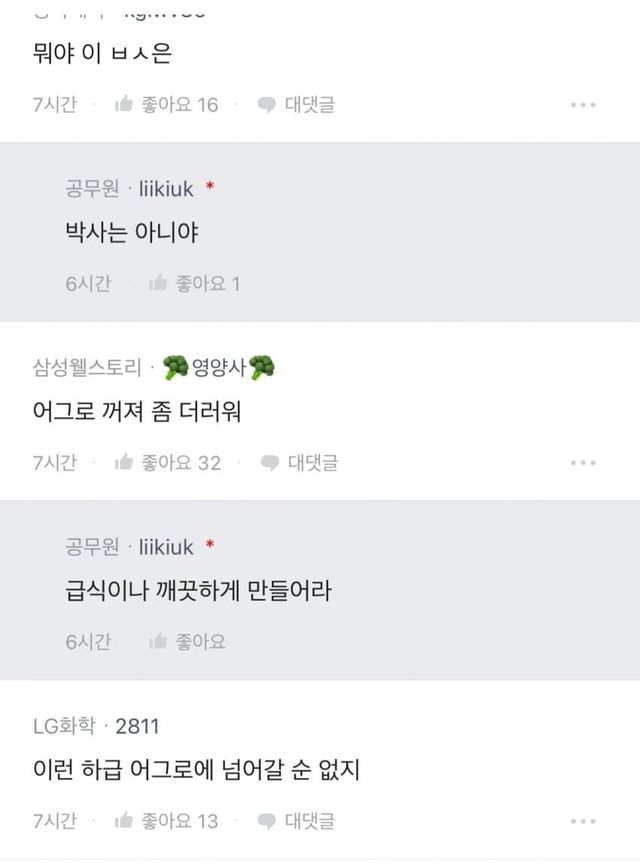
Task: Like the '뭐야 이 ㅂㅅ은' comment
Action: click(125, 104)
